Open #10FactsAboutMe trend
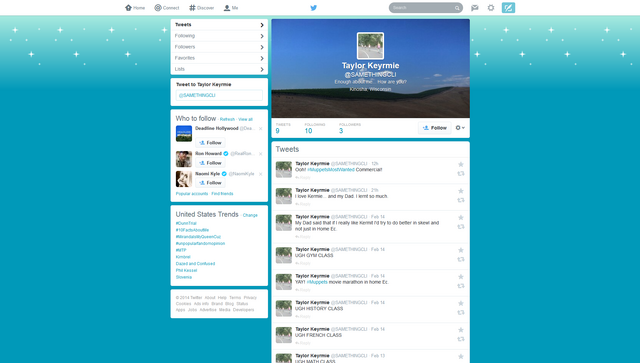Viewport: 640px width, 363px height. point(192,230)
